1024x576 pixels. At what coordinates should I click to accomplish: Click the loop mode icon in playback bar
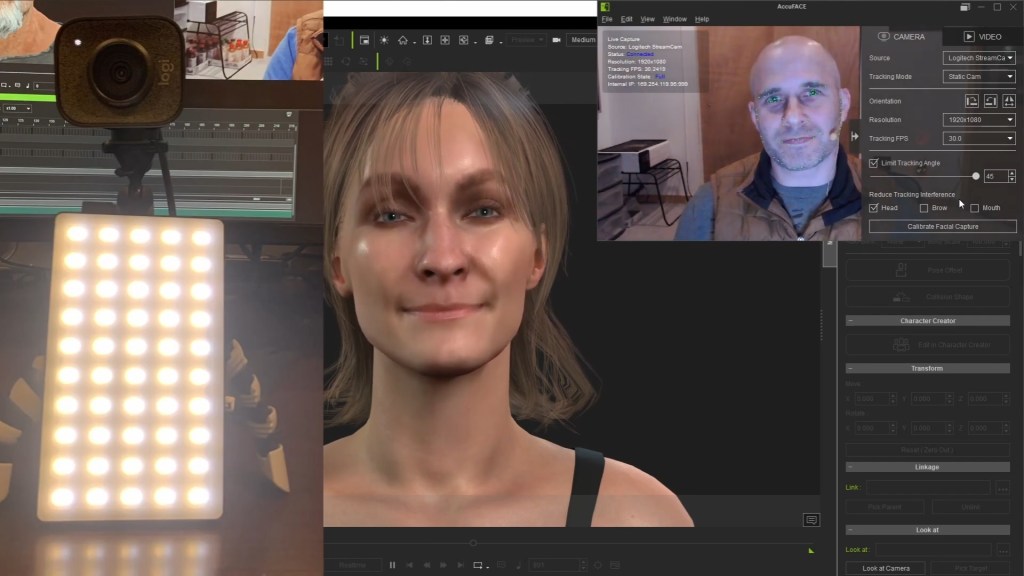tap(477, 565)
